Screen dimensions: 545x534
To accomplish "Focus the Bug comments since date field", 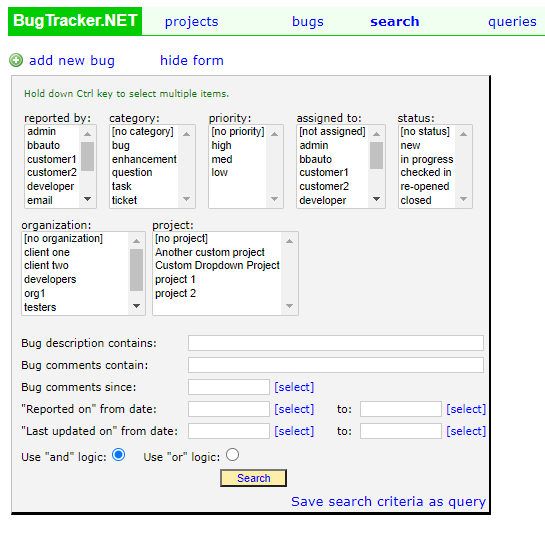I will (229, 387).
